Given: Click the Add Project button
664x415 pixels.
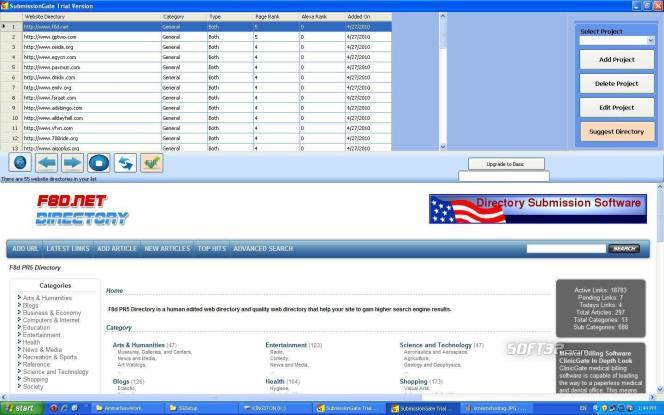Looking at the screenshot, I should tap(616, 60).
